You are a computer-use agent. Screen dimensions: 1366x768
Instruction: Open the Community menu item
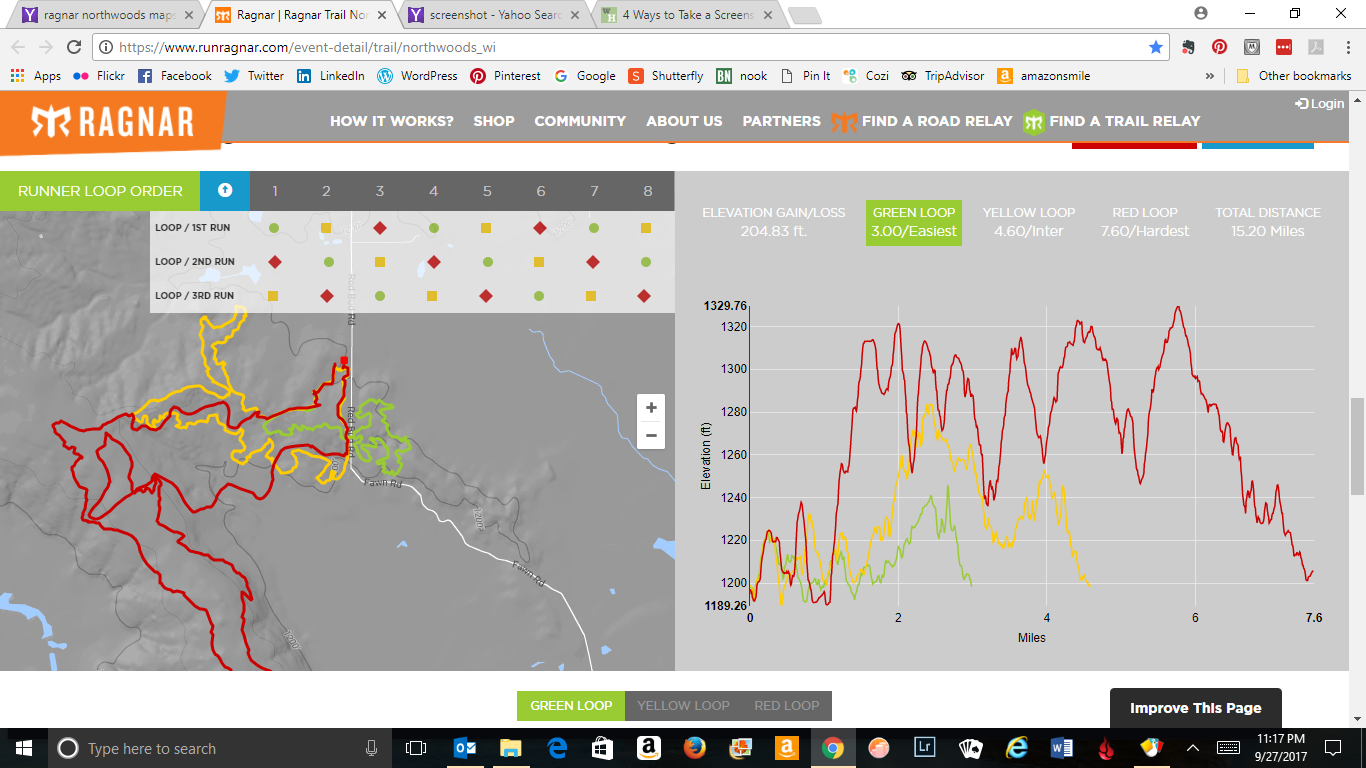click(580, 121)
